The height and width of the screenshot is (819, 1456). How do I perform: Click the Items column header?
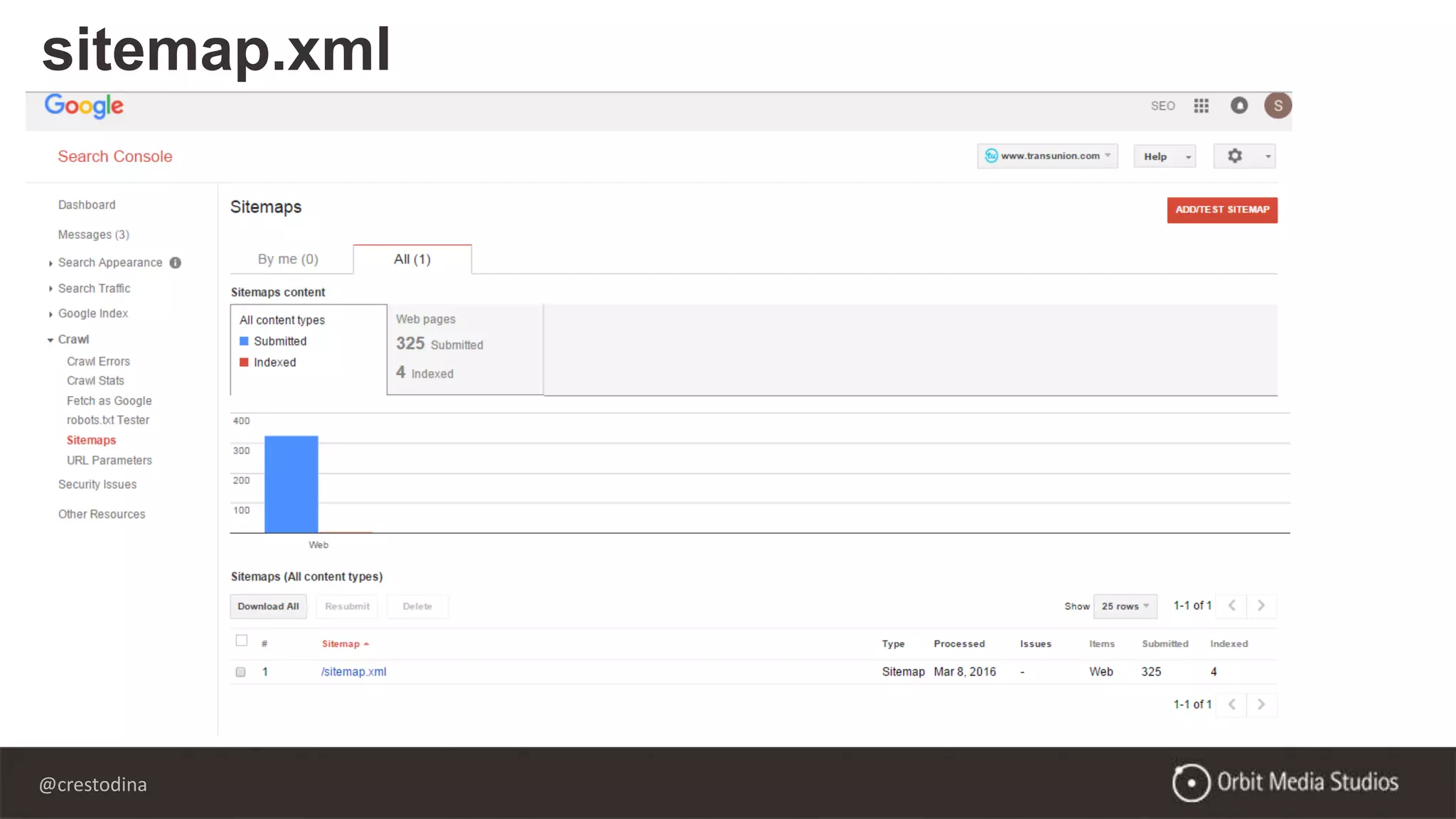[1102, 644]
